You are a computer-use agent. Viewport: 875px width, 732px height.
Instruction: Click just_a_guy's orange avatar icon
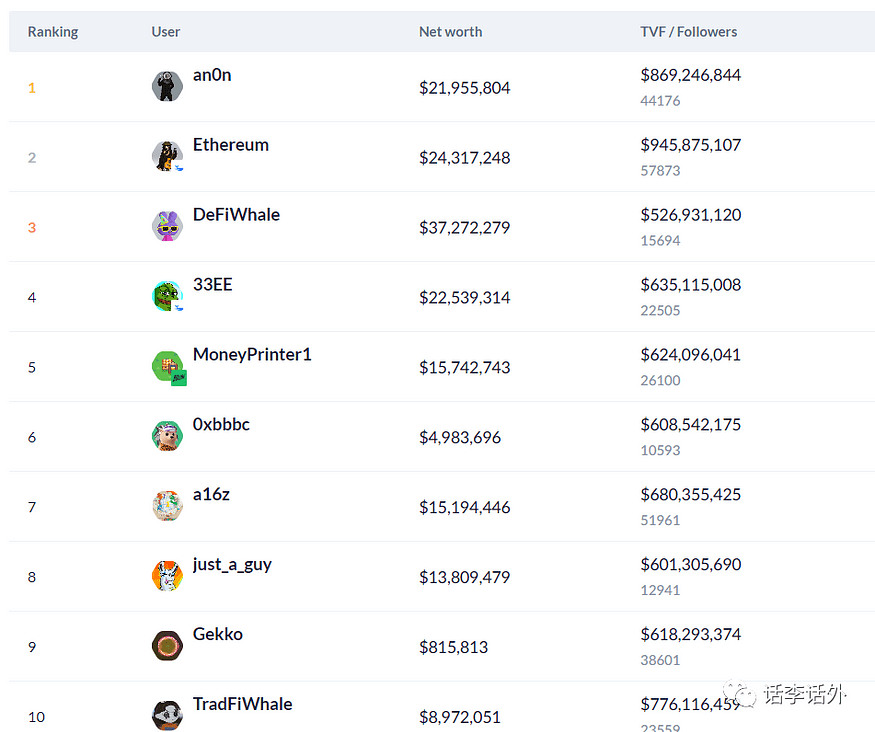pos(167,576)
